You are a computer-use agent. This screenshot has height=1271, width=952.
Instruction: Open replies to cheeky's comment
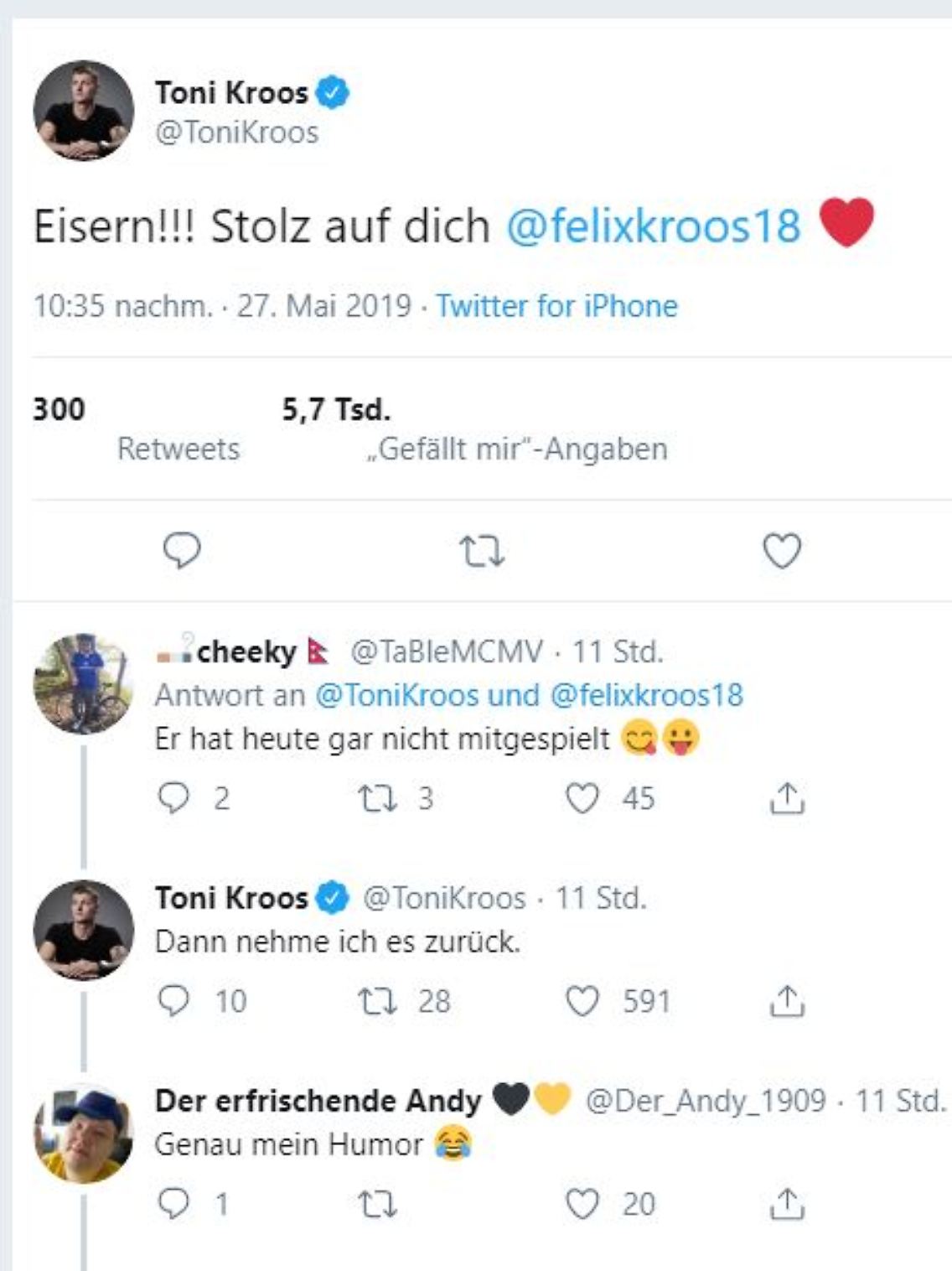click(173, 798)
